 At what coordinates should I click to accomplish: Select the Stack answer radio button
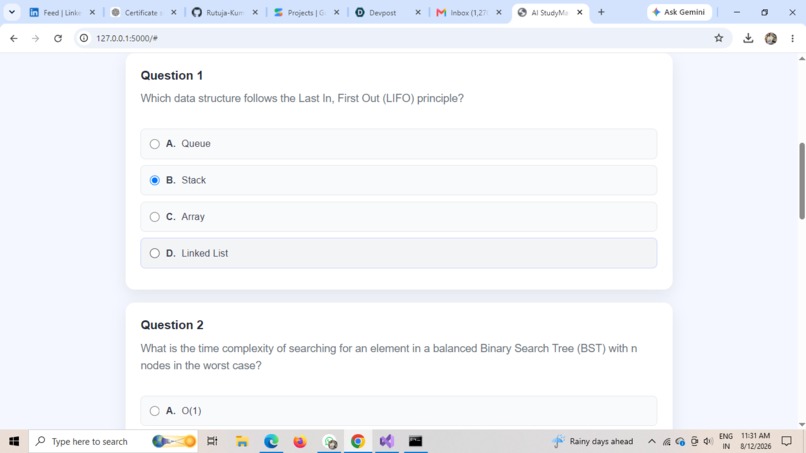155,180
